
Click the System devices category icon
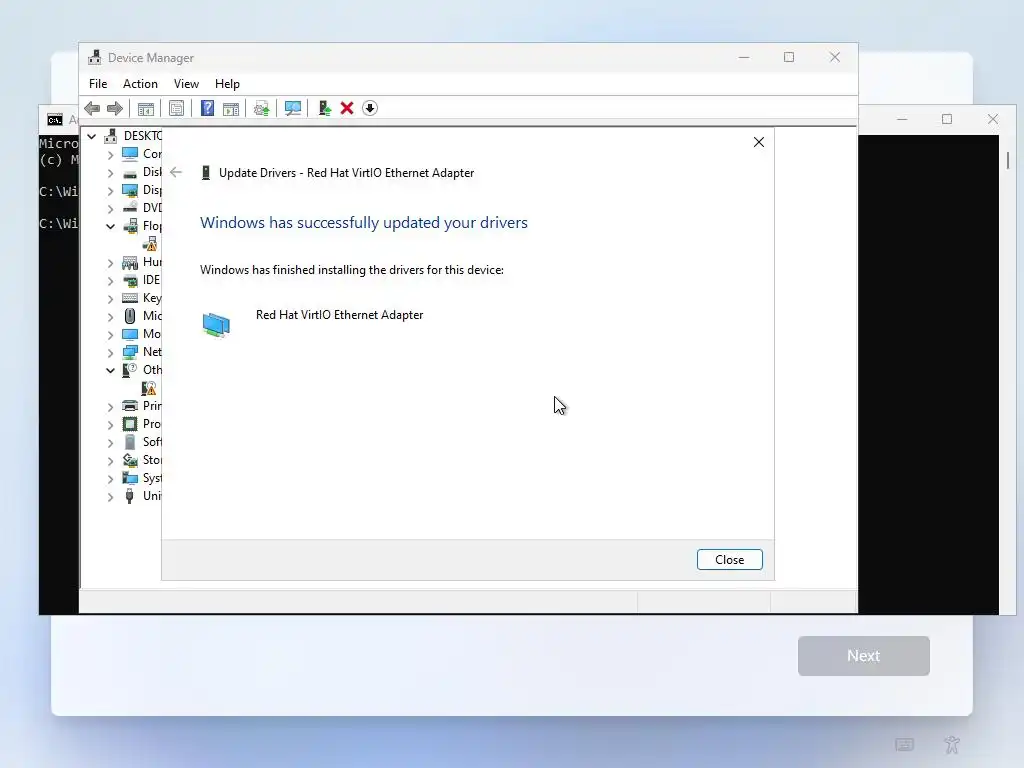coord(130,478)
